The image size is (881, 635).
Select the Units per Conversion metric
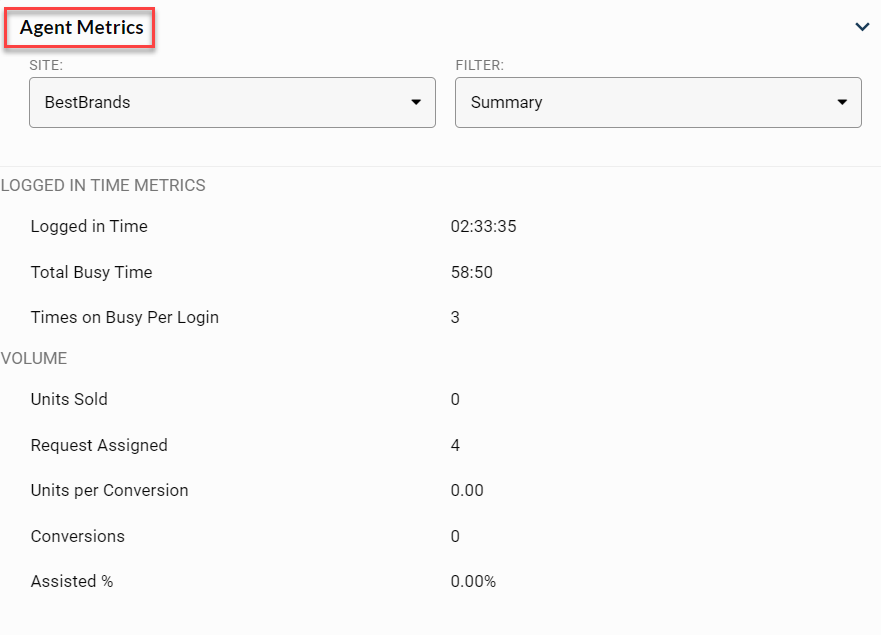[109, 490]
